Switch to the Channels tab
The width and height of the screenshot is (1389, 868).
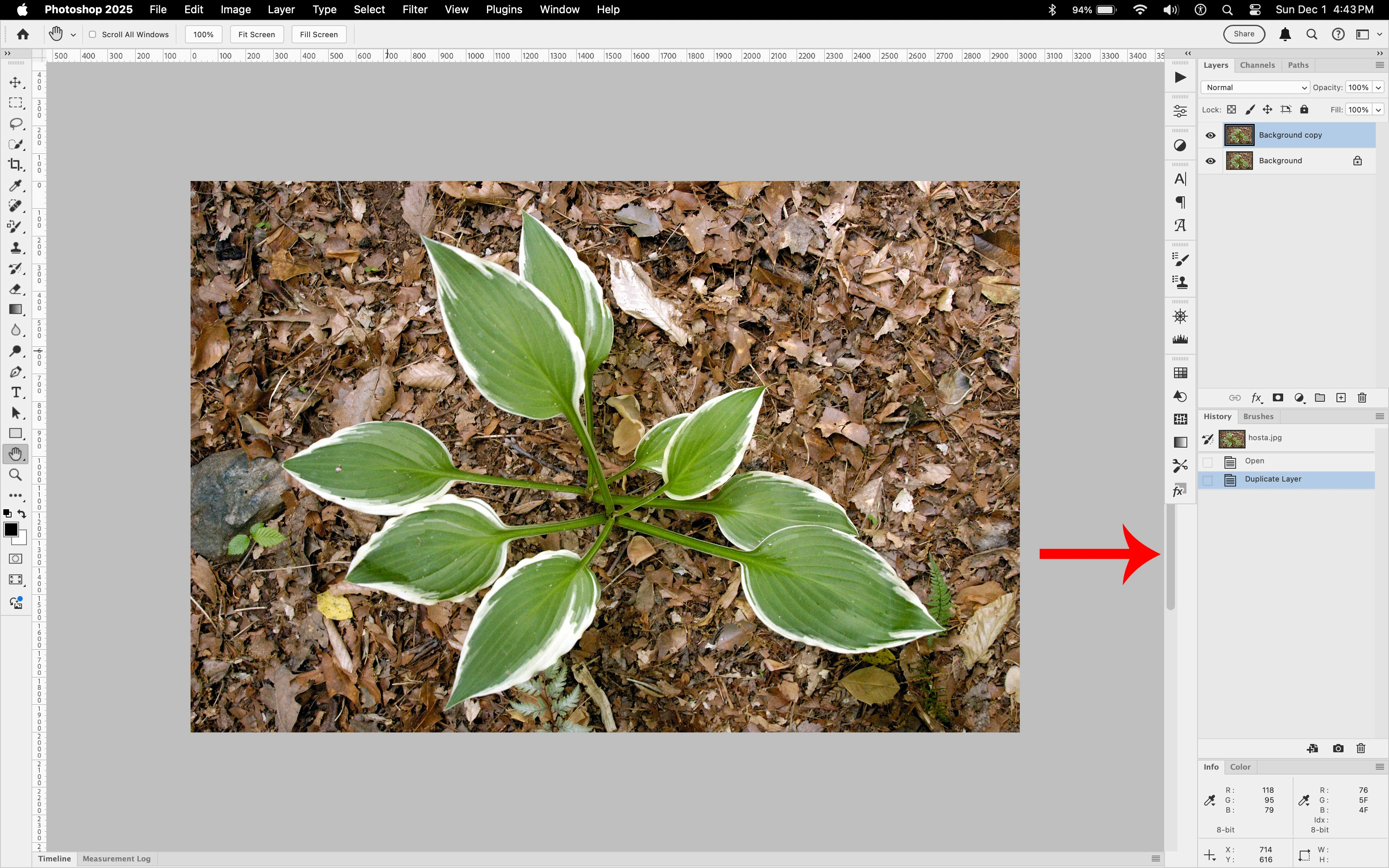pos(1257,65)
